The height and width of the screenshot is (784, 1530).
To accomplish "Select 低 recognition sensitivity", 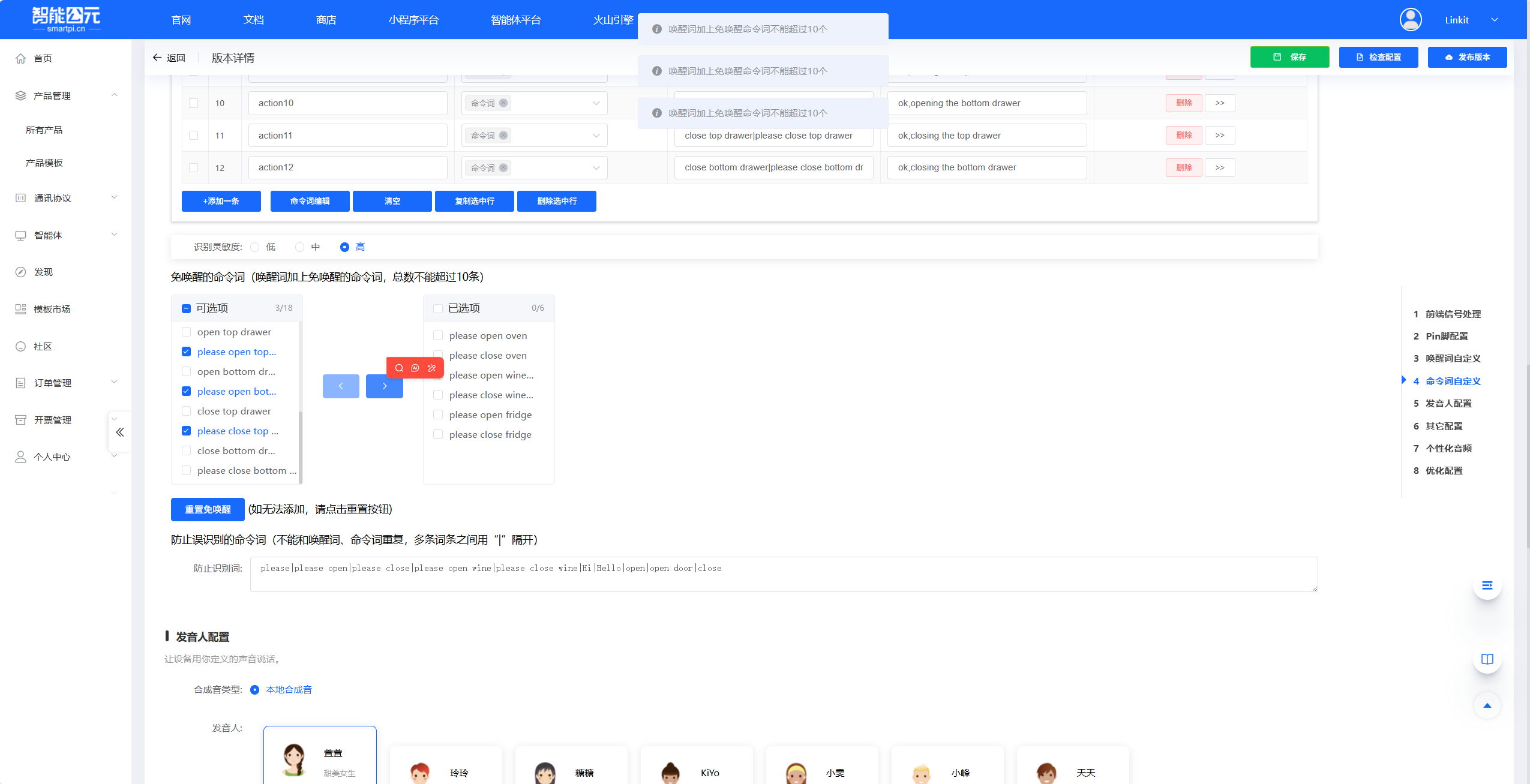I will point(255,247).
